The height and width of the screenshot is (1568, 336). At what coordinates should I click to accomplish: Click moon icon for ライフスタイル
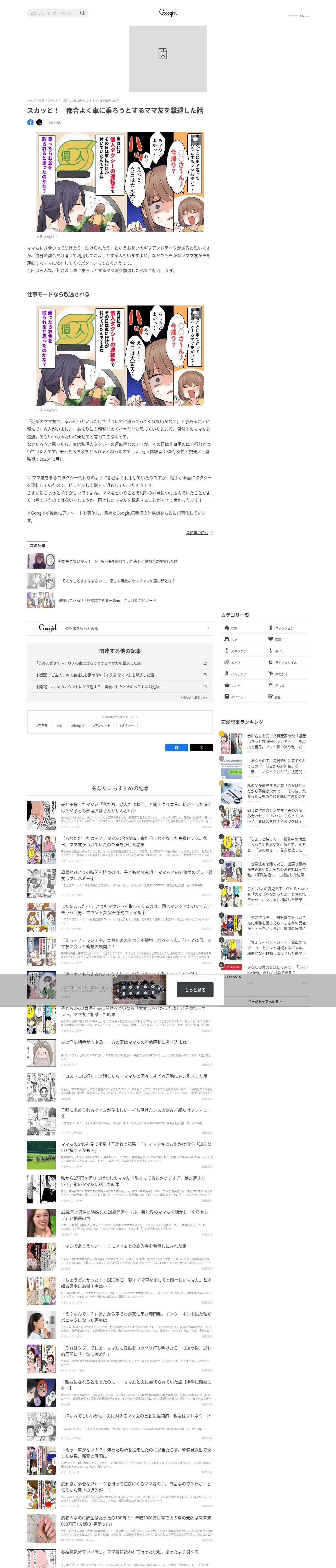(271, 662)
